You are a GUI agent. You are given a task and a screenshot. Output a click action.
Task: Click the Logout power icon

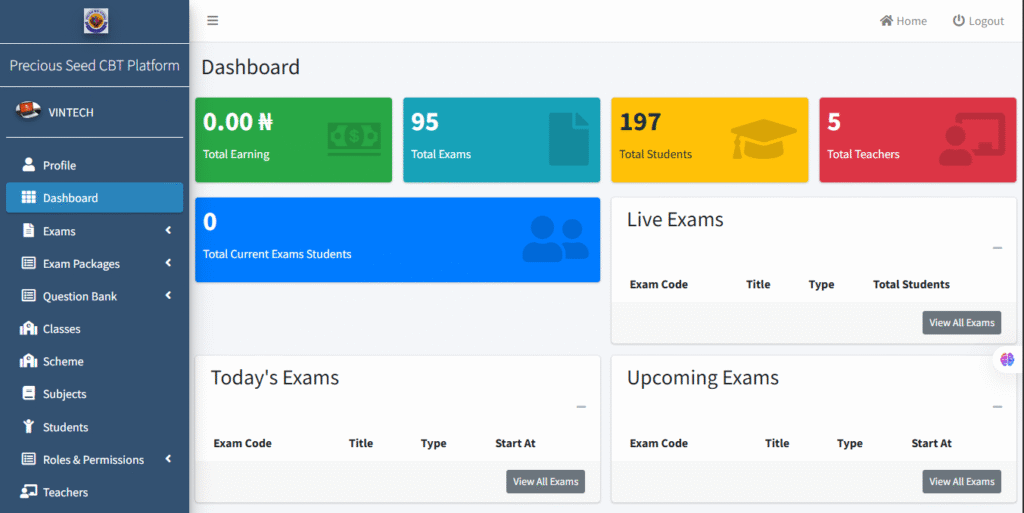pos(958,21)
